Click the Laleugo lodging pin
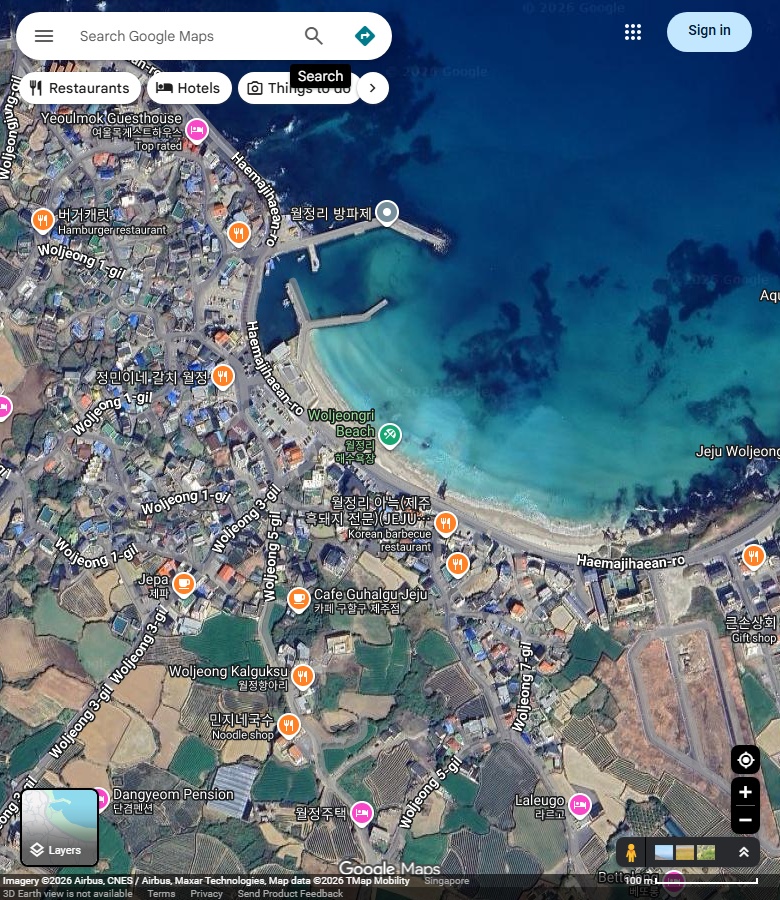The height and width of the screenshot is (900, 780). [x=580, y=805]
